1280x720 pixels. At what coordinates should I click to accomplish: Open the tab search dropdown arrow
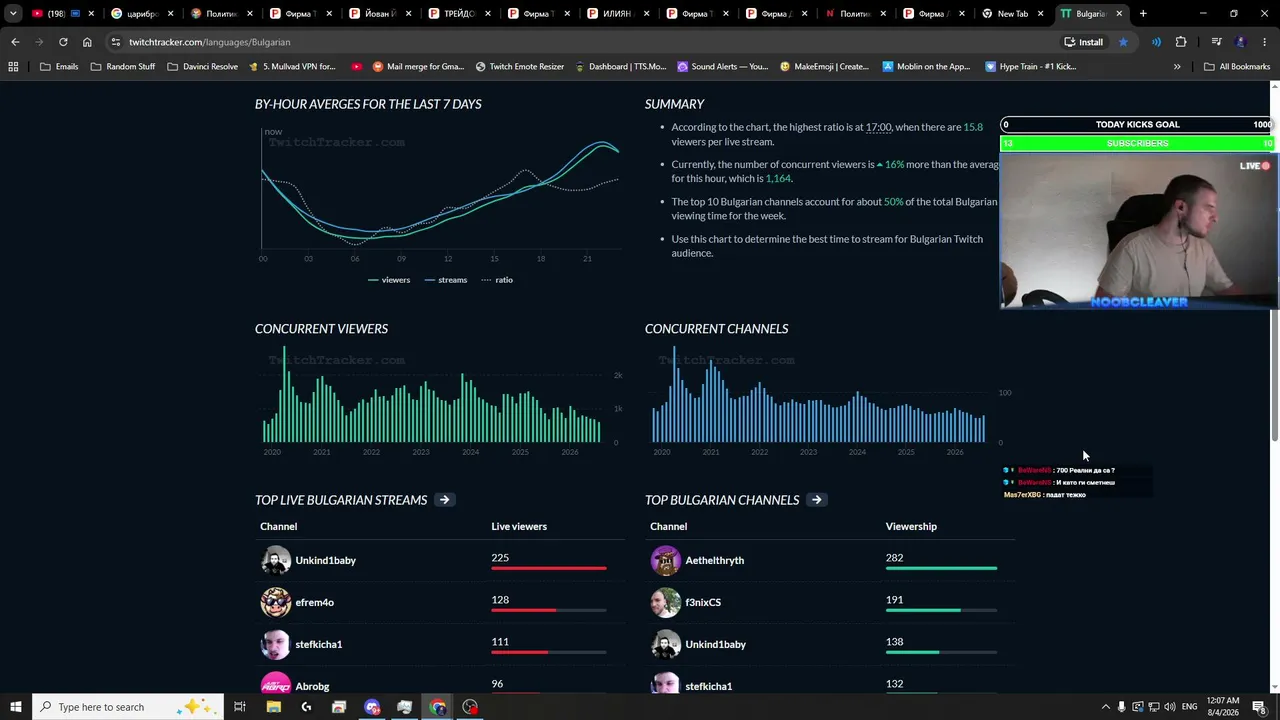(13, 14)
